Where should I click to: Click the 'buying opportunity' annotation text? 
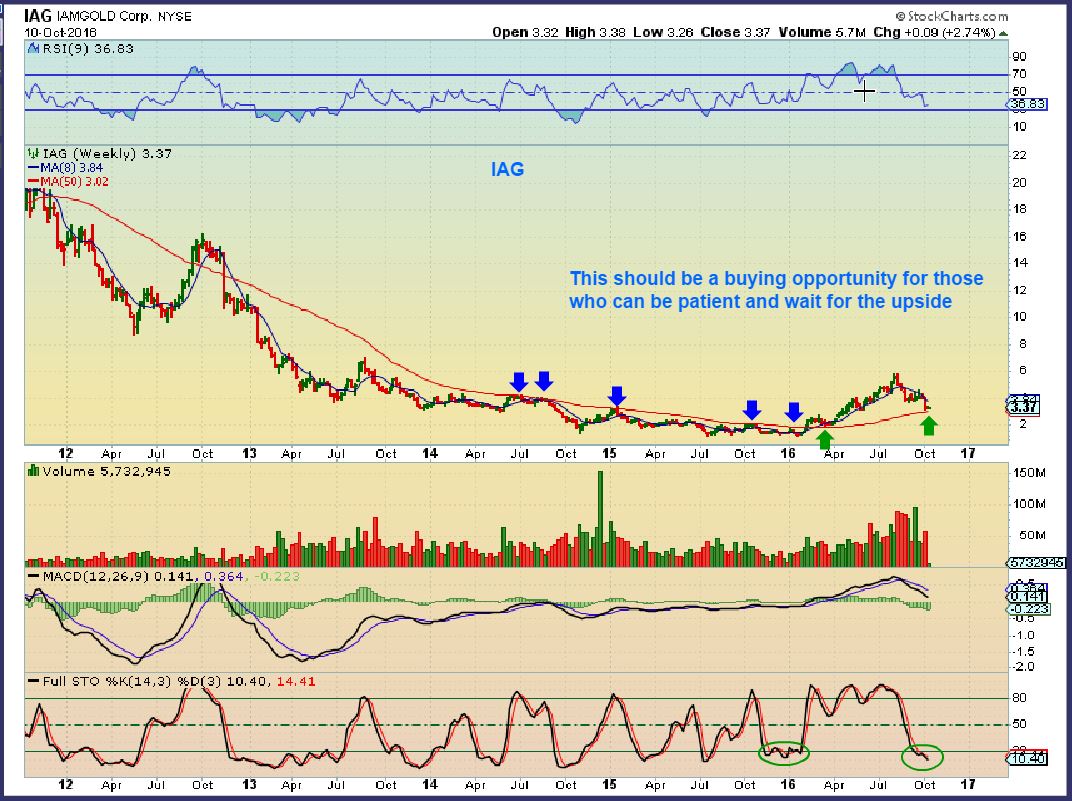[777, 290]
